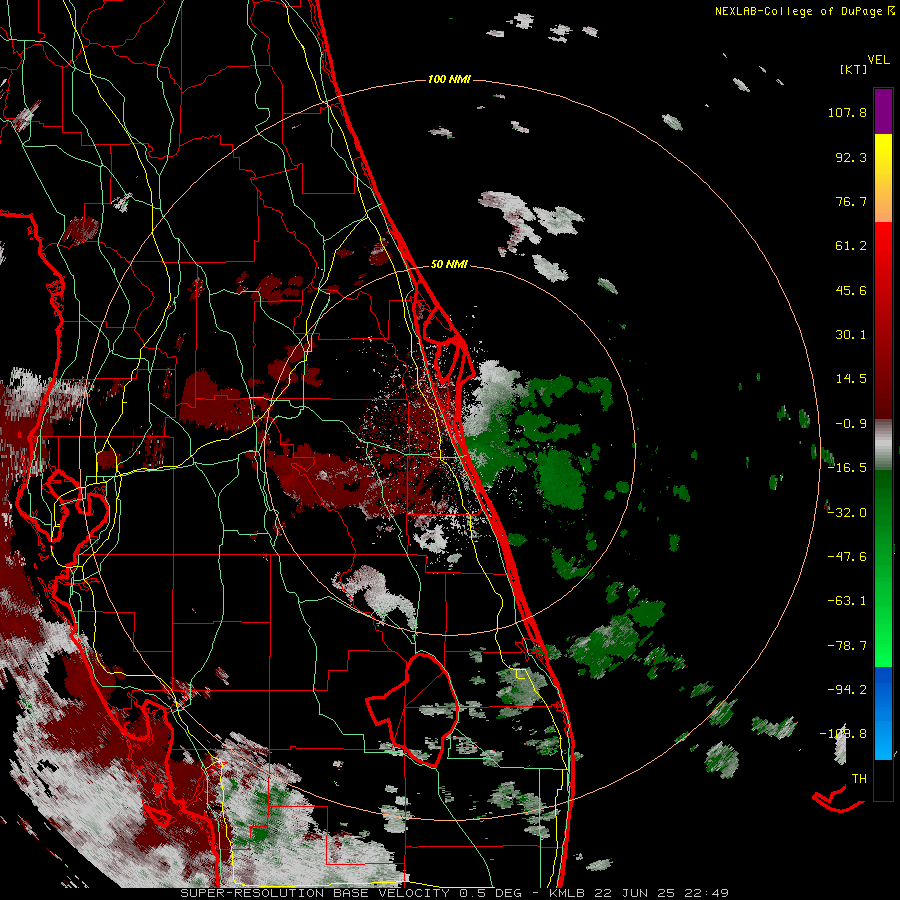This screenshot has width=900, height=900.
Task: Select the -32.0 legend value
Action: [847, 513]
